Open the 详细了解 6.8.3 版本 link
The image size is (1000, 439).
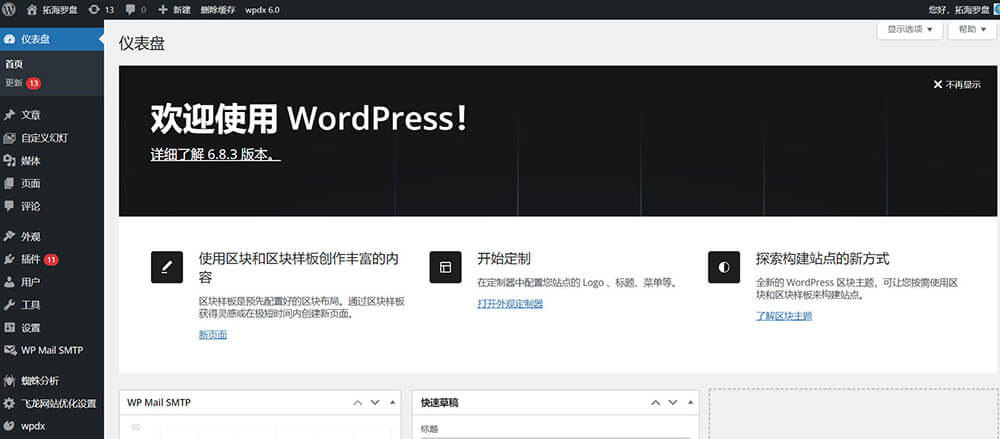[x=215, y=156]
